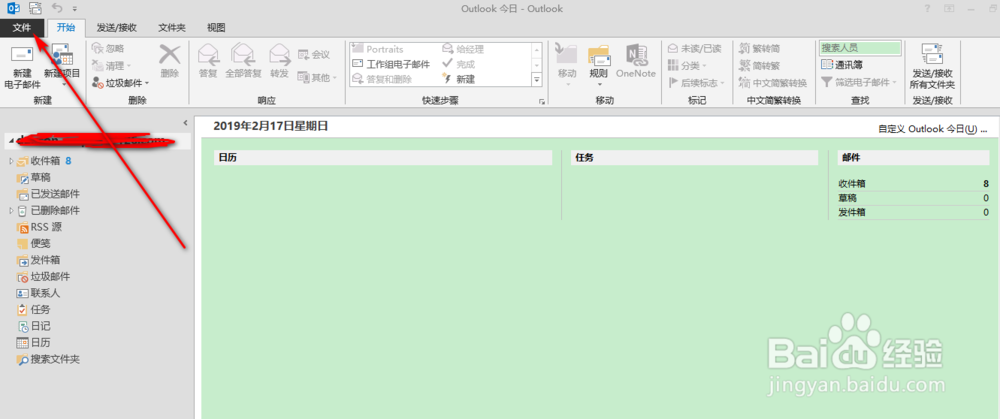Select the 给经理 quick step
The width and height of the screenshot is (1000, 419).
pos(463,49)
